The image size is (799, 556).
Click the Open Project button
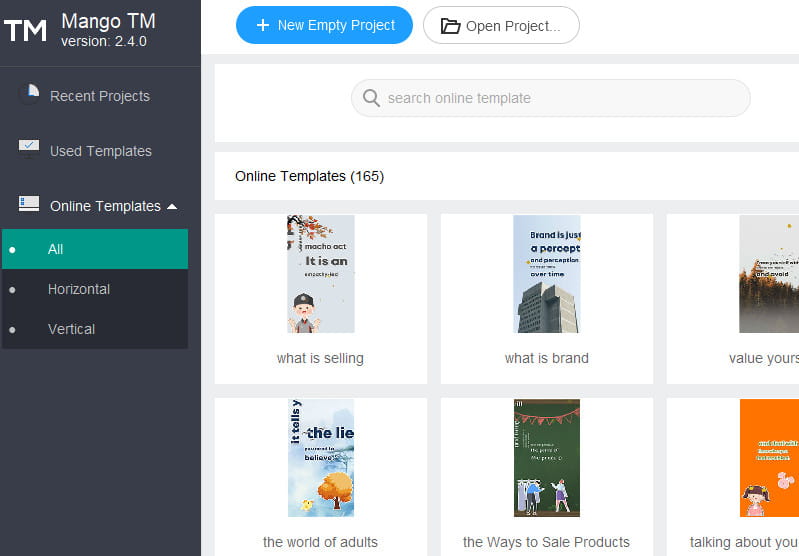pos(501,25)
